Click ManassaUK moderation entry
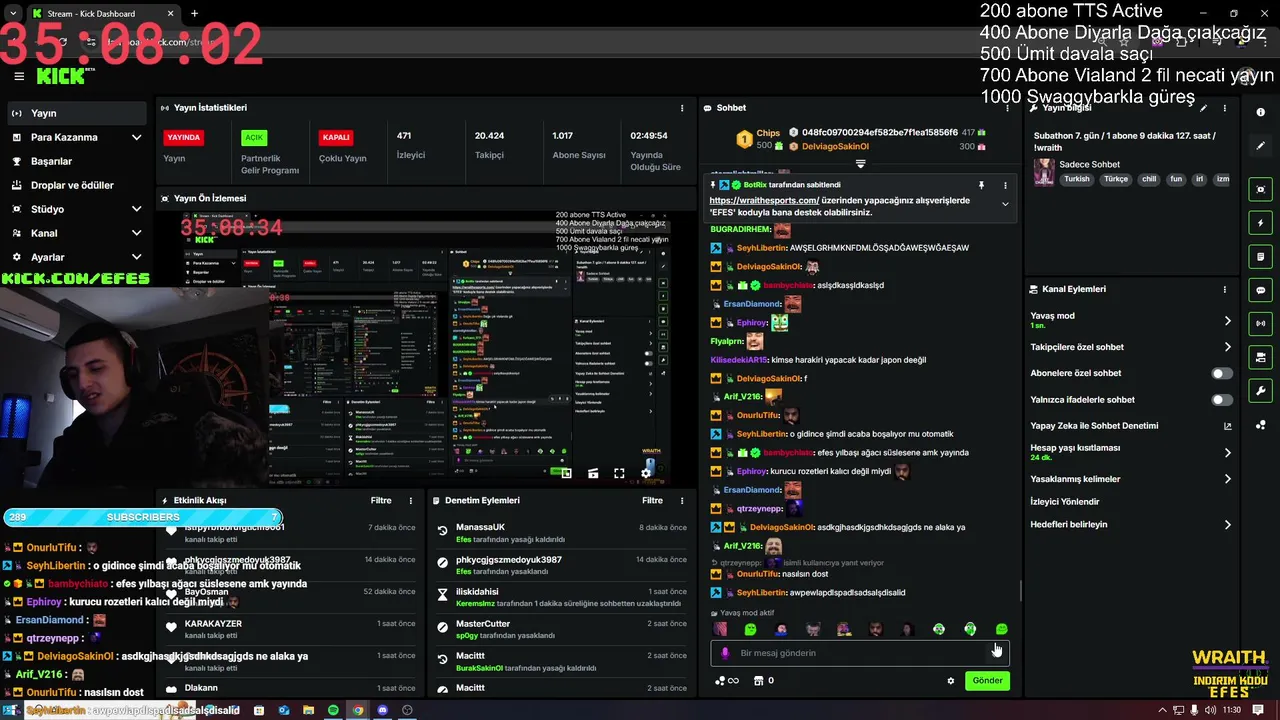 click(562, 532)
